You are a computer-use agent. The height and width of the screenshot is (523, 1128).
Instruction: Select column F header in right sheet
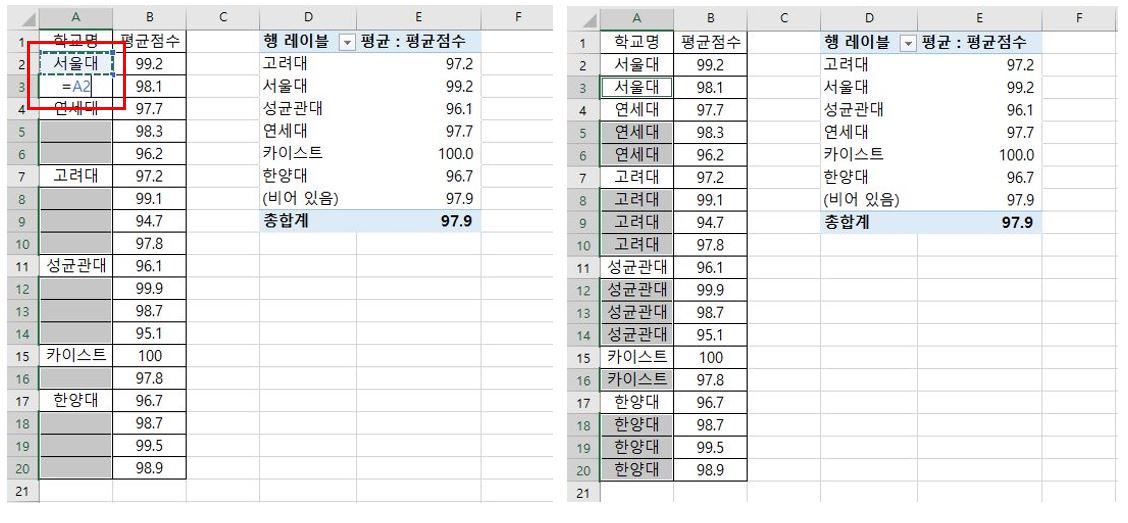pyautogui.click(x=1078, y=18)
